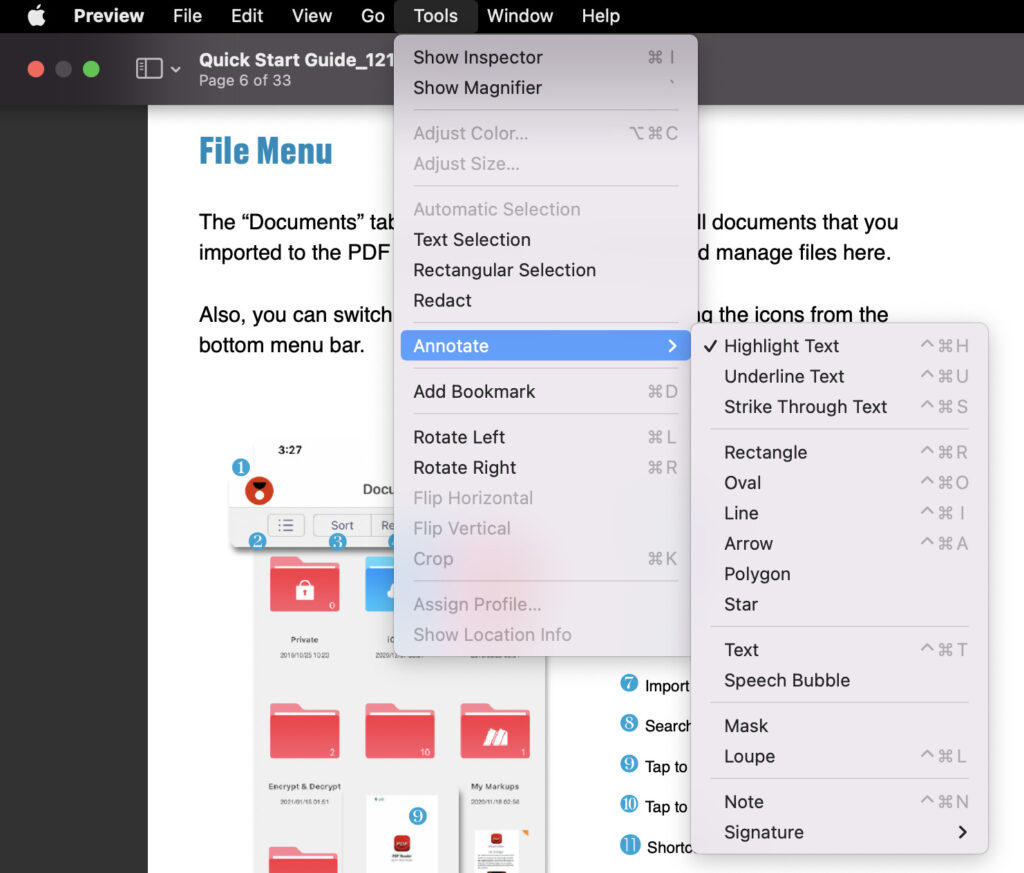Viewport: 1024px width, 873px height.
Task: Choose Show Inspector
Action: [x=545, y=57]
